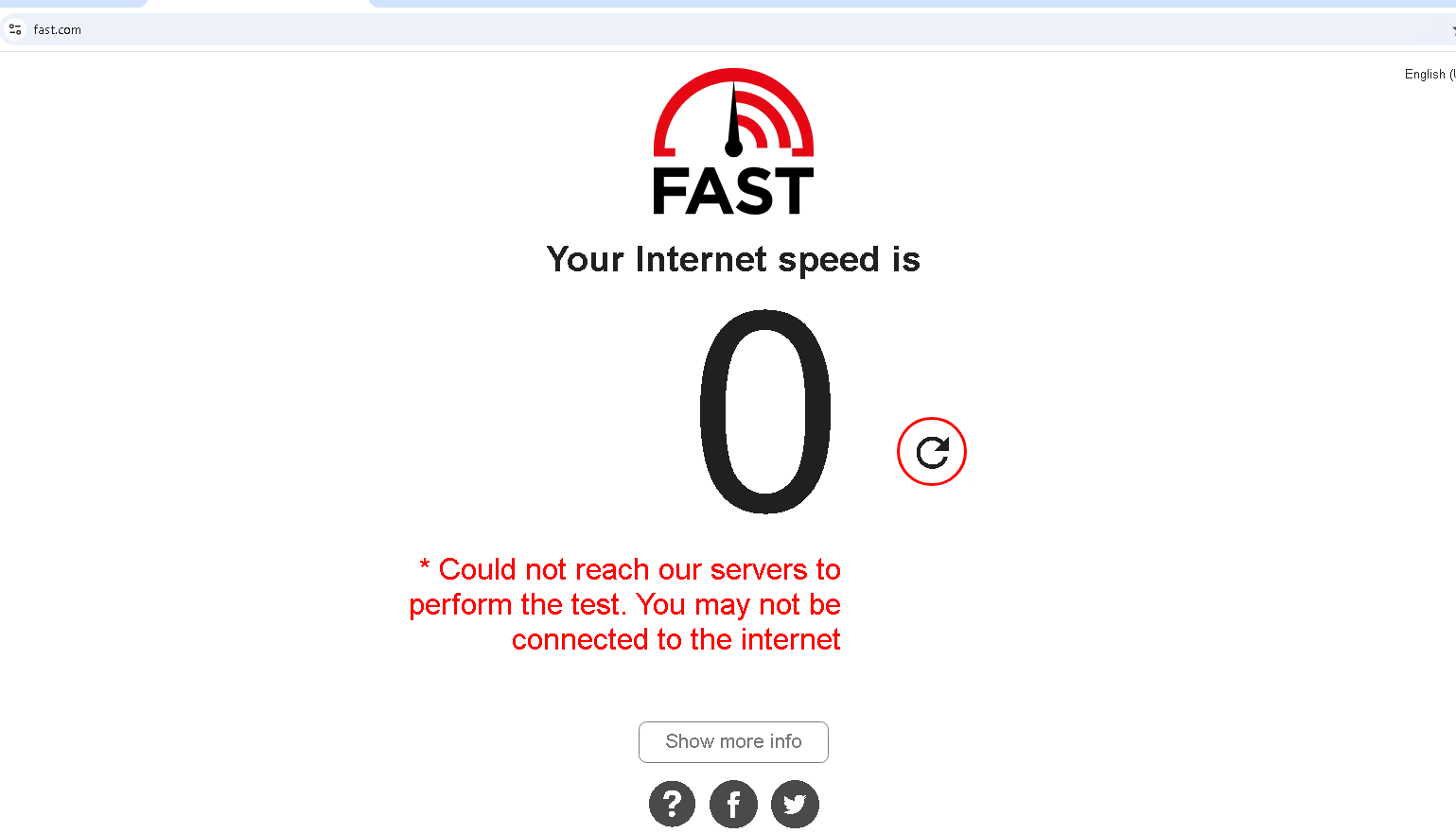This screenshot has width=1456, height=833.
Task: Click the empty area of the address bar
Action: click(x=757, y=29)
